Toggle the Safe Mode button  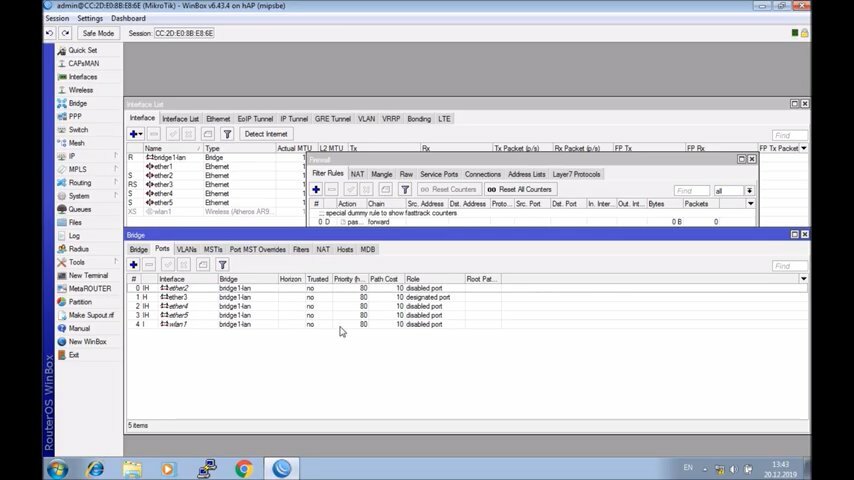tap(98, 33)
